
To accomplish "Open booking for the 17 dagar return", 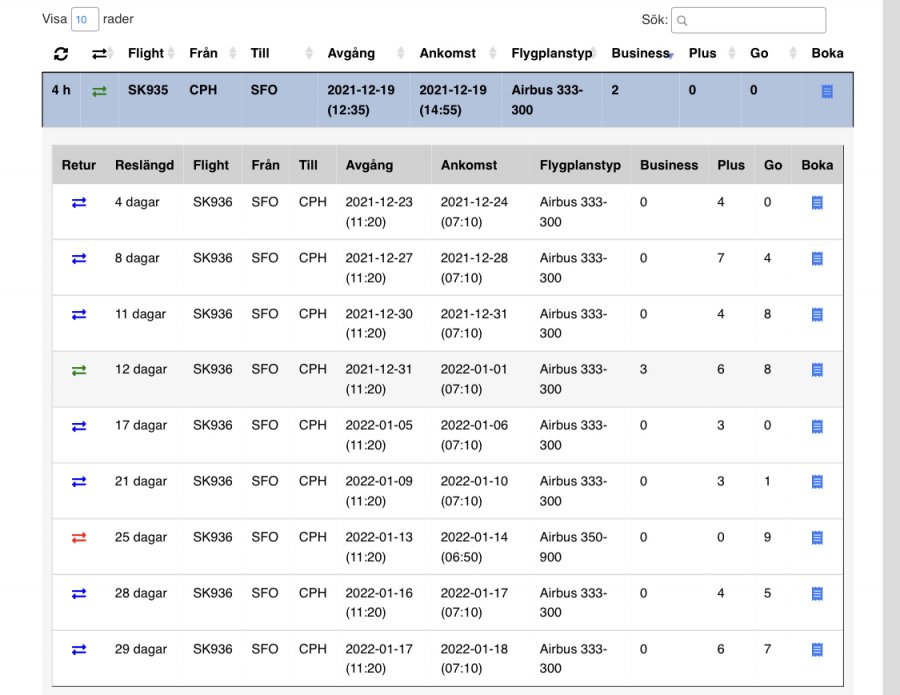I will [x=817, y=426].
